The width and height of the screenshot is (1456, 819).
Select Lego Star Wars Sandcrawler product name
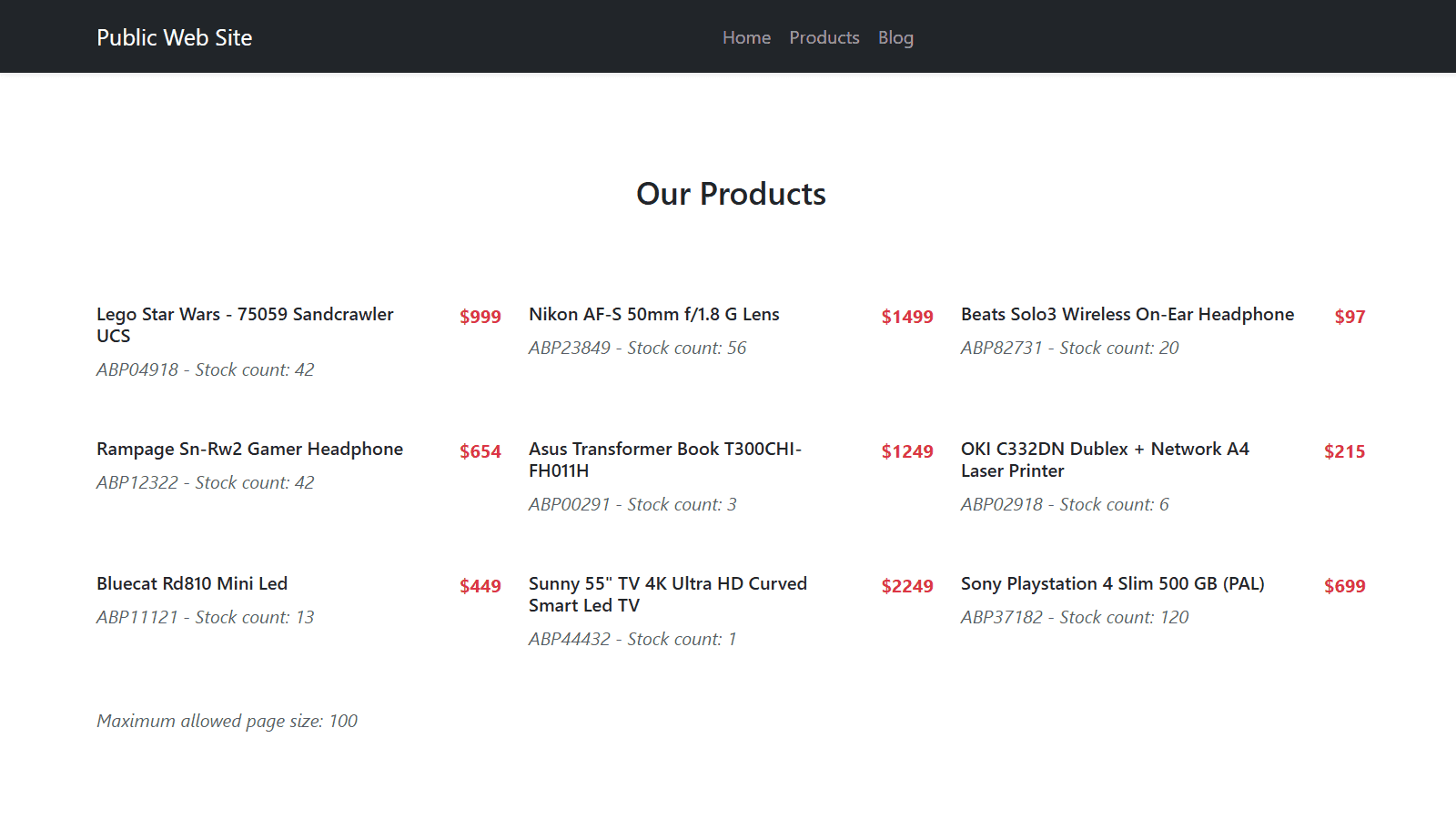[245, 325]
